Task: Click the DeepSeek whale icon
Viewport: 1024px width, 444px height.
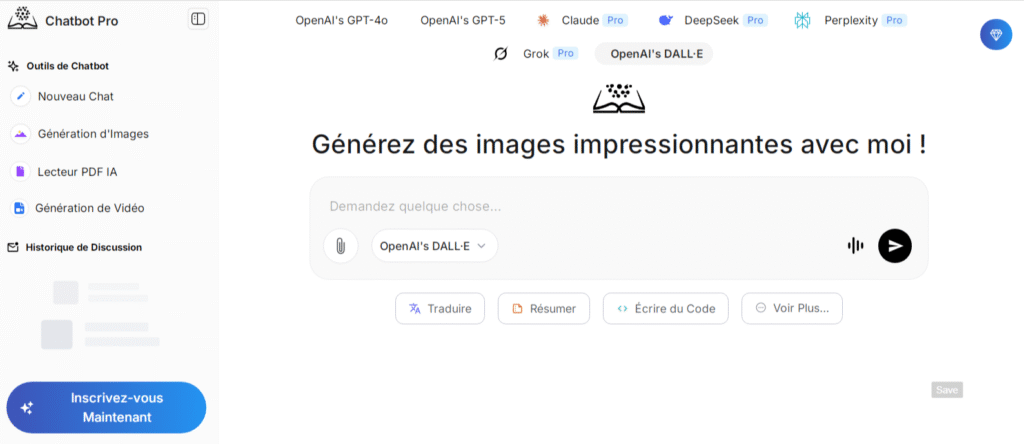Action: (x=665, y=20)
